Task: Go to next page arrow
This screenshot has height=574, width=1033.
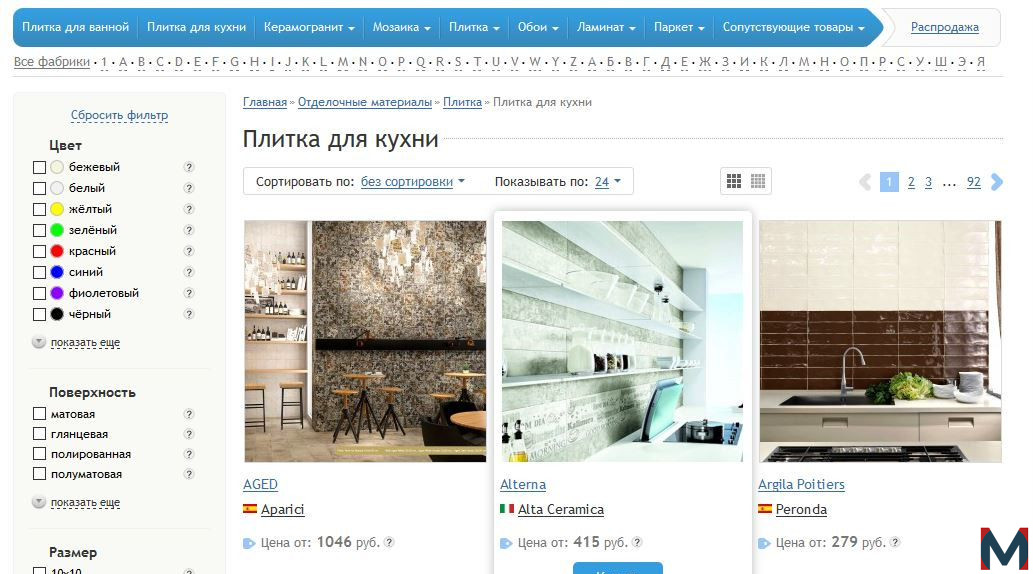Action: click(997, 182)
